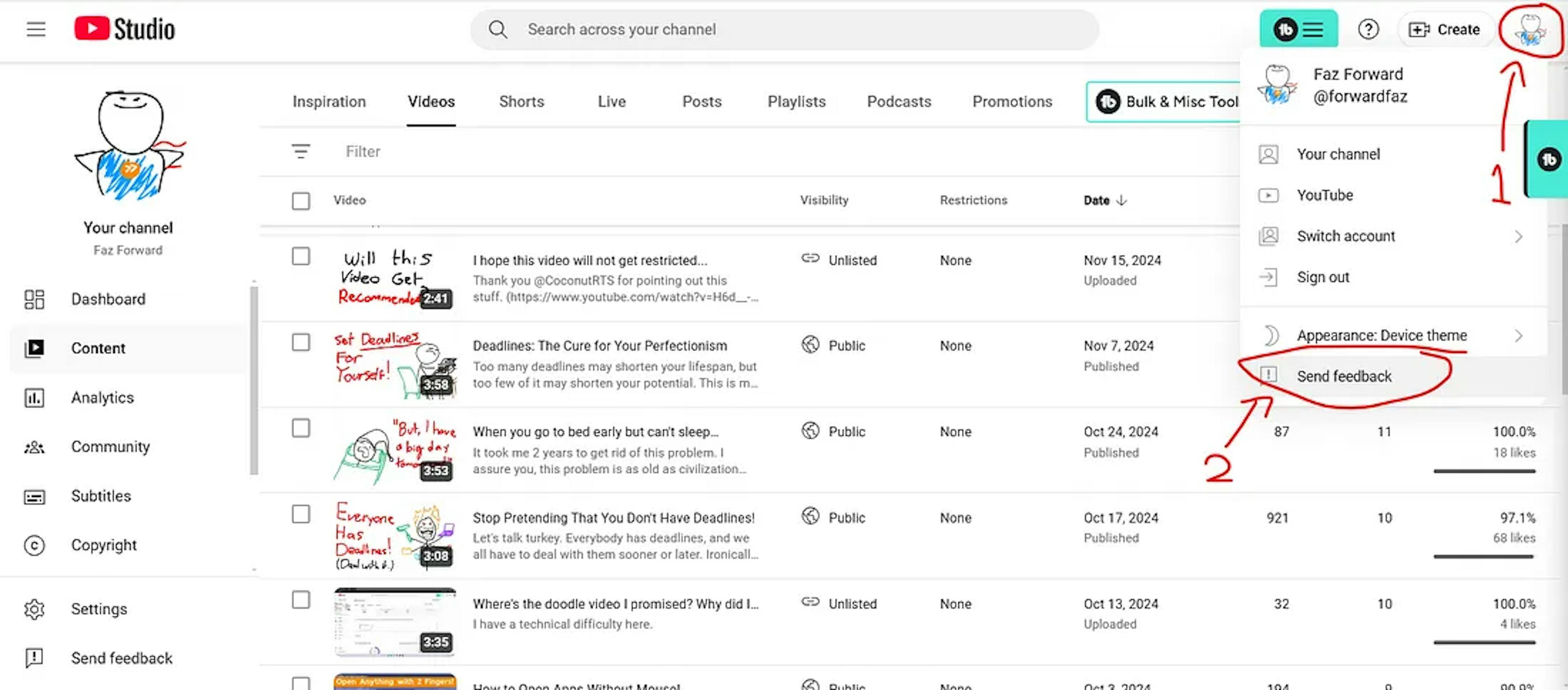Click Public globe icon for Oct 24 video
Viewport: 1568px width, 690px height.
point(810,430)
